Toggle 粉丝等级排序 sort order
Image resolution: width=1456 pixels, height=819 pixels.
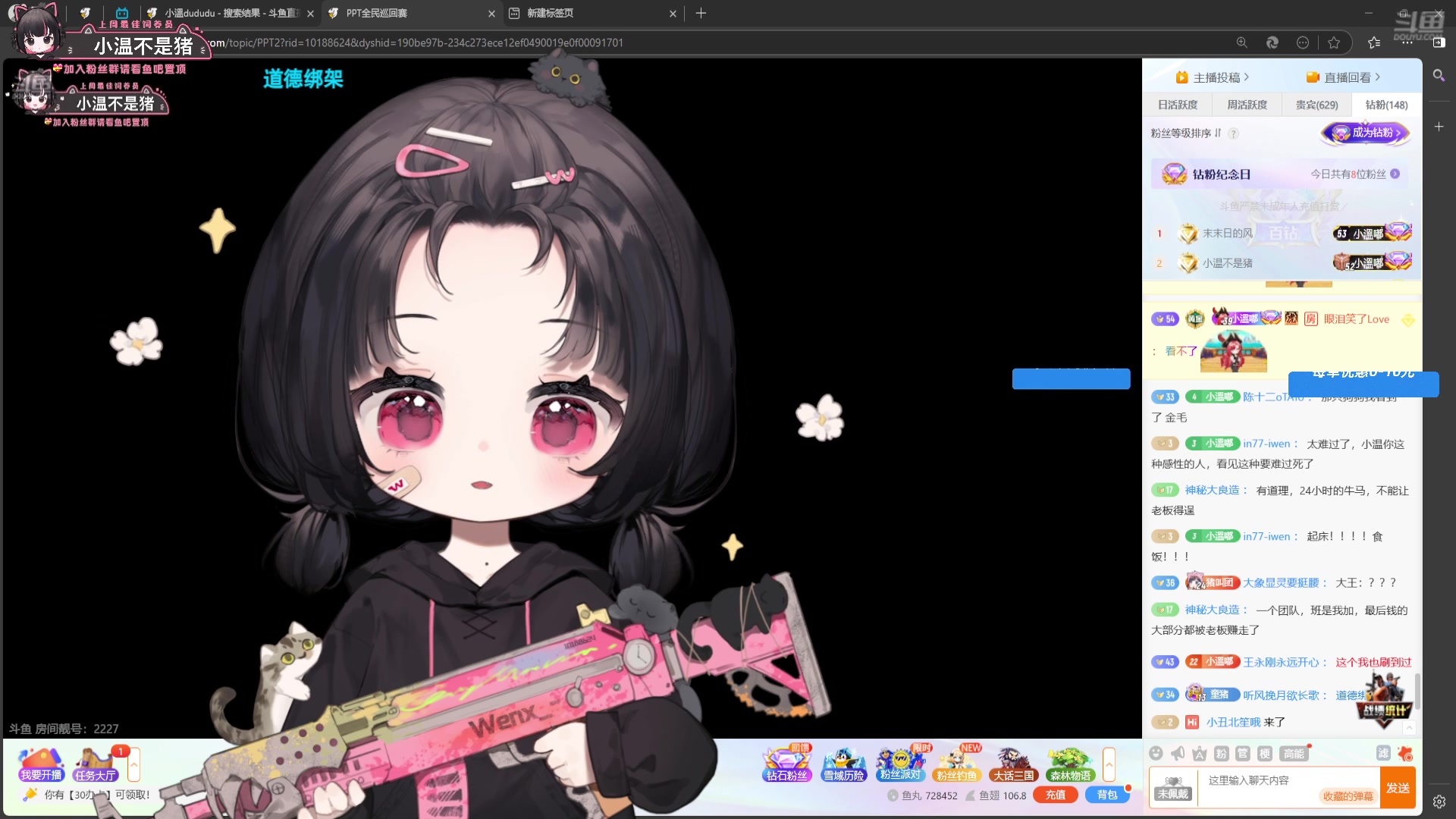click(1186, 133)
